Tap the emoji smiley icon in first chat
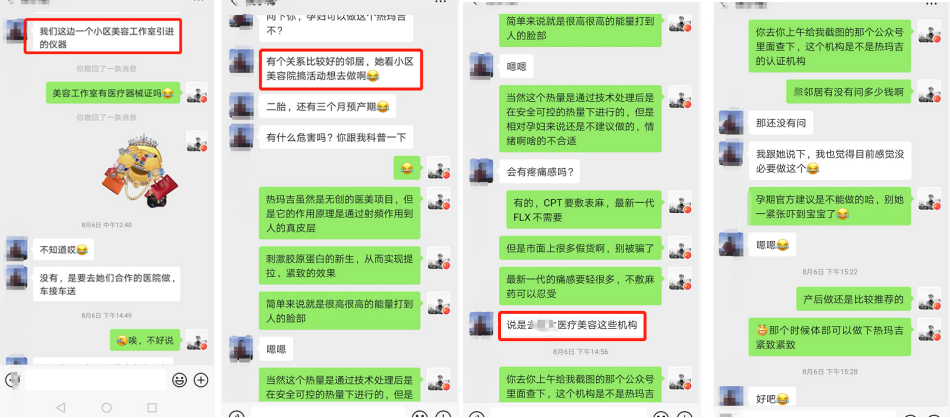This screenshot has height=418, width=950. [179, 380]
